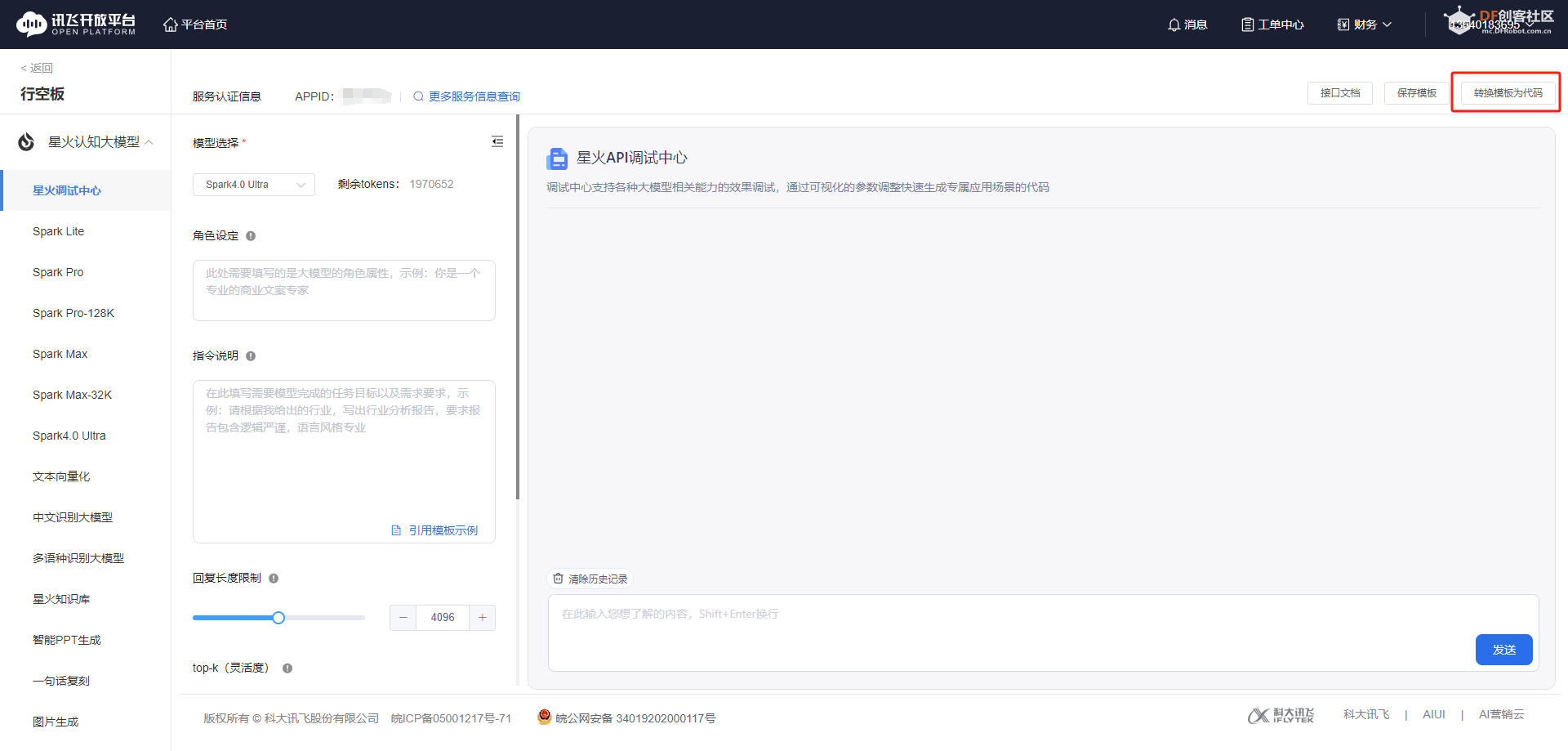
Task: Click the 4096 reply length value field
Action: click(443, 618)
